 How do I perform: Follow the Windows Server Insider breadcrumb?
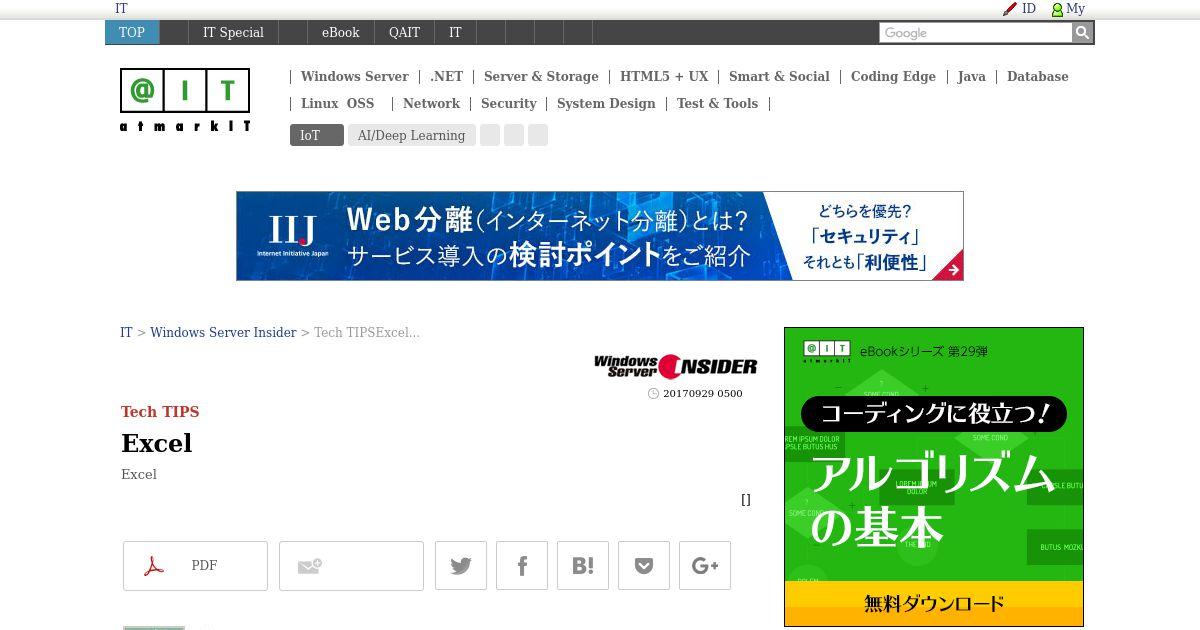coord(223,332)
